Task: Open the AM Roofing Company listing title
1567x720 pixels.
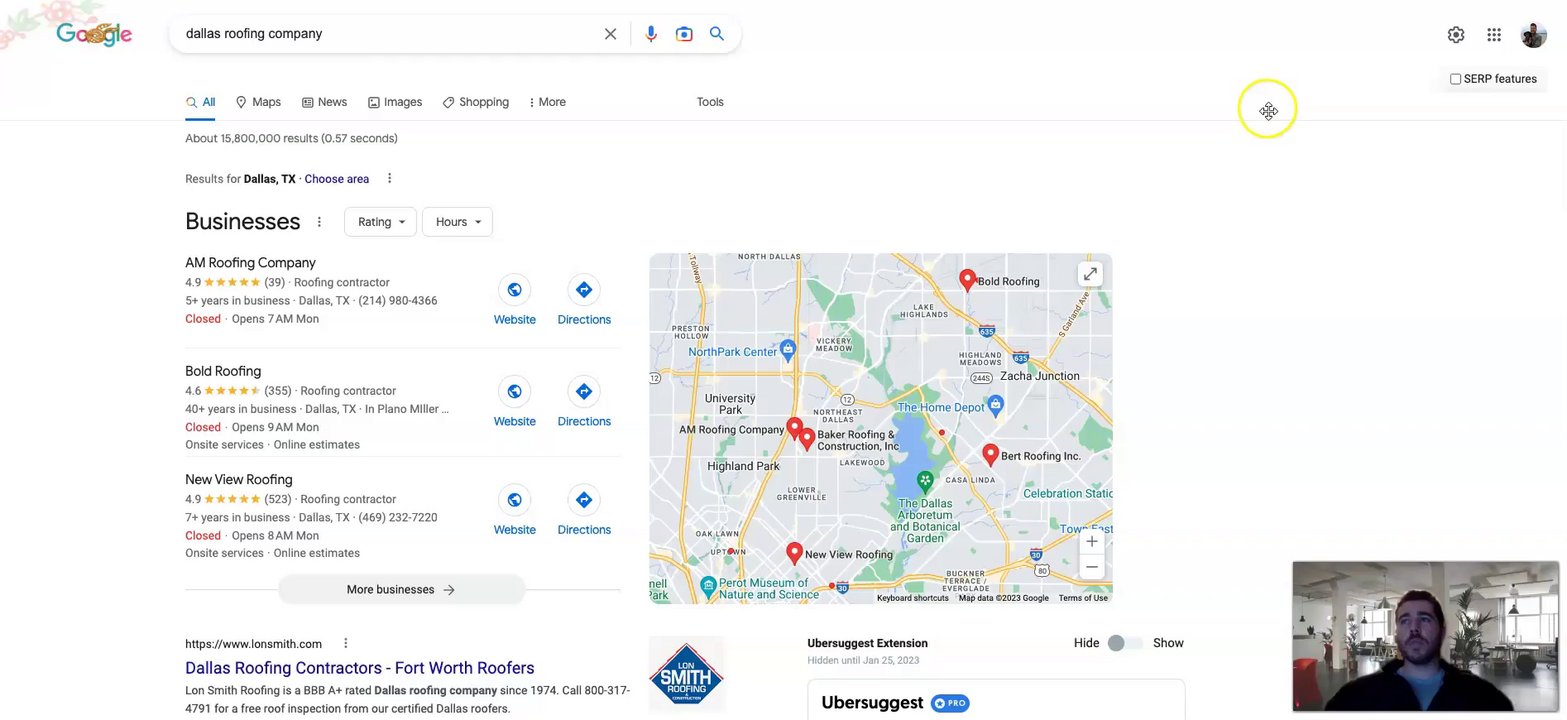Action: click(250, 263)
